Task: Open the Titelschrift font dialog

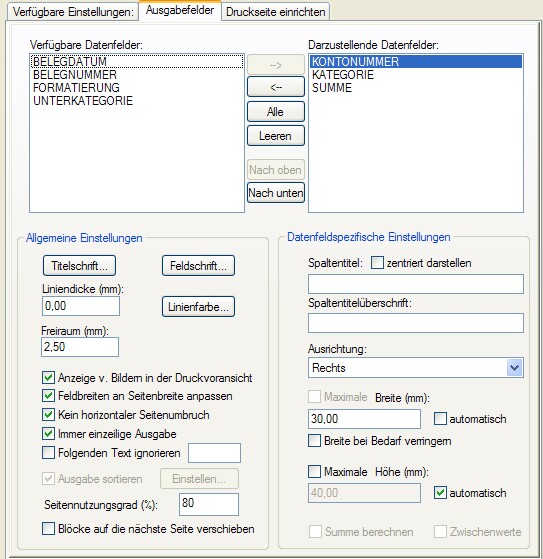Action: point(80,266)
